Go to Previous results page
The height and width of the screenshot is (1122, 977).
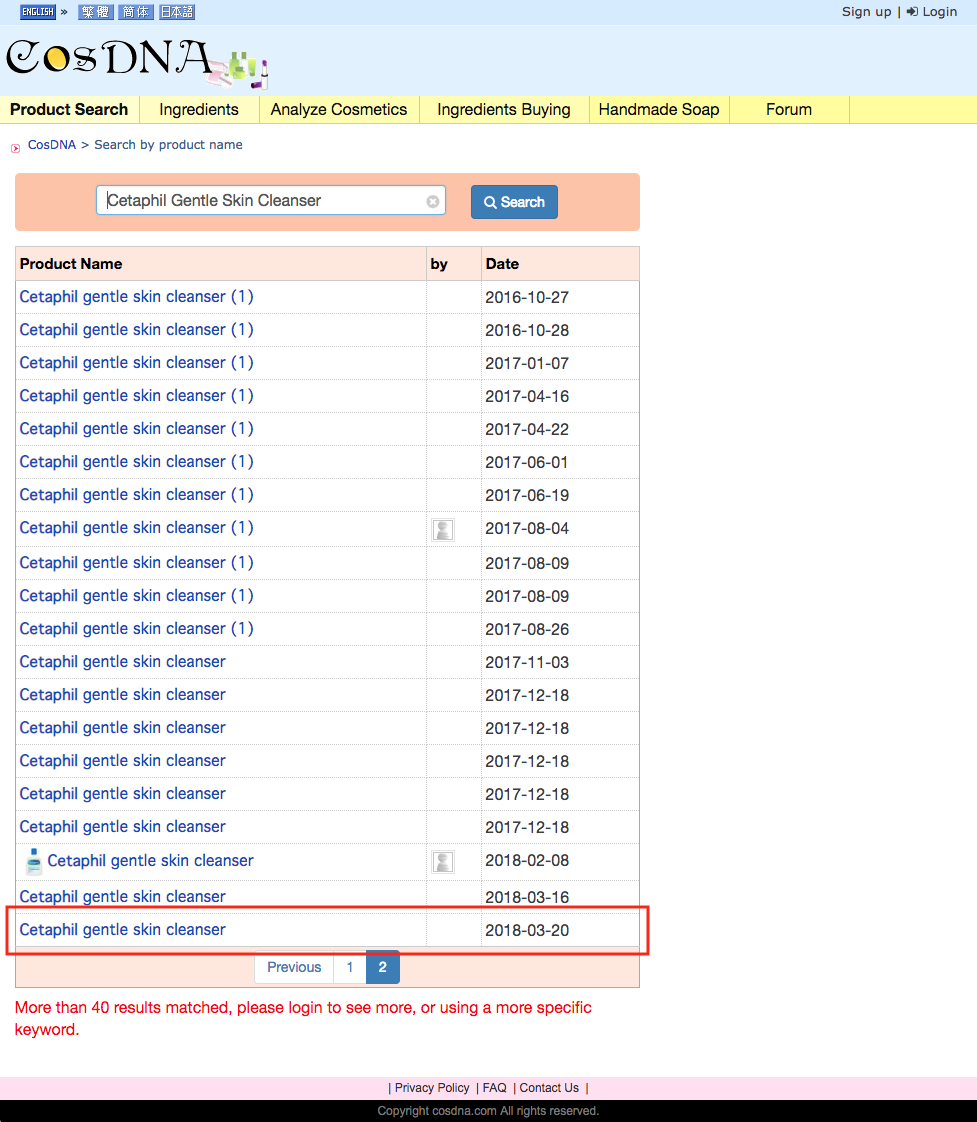pyautogui.click(x=294, y=967)
